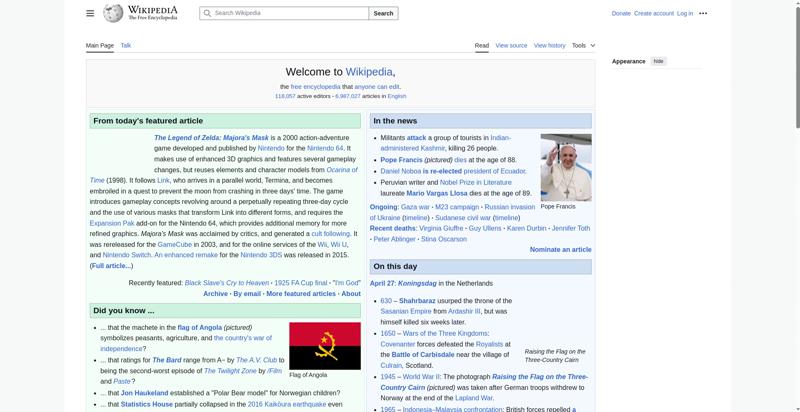Viewport: 800px width, 412px height.
Task: Open the Full article link
Action: click(x=111, y=266)
